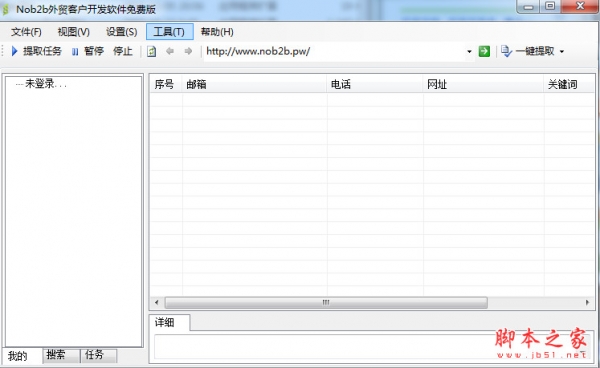Switch to the 任务 tab

(x=98, y=355)
